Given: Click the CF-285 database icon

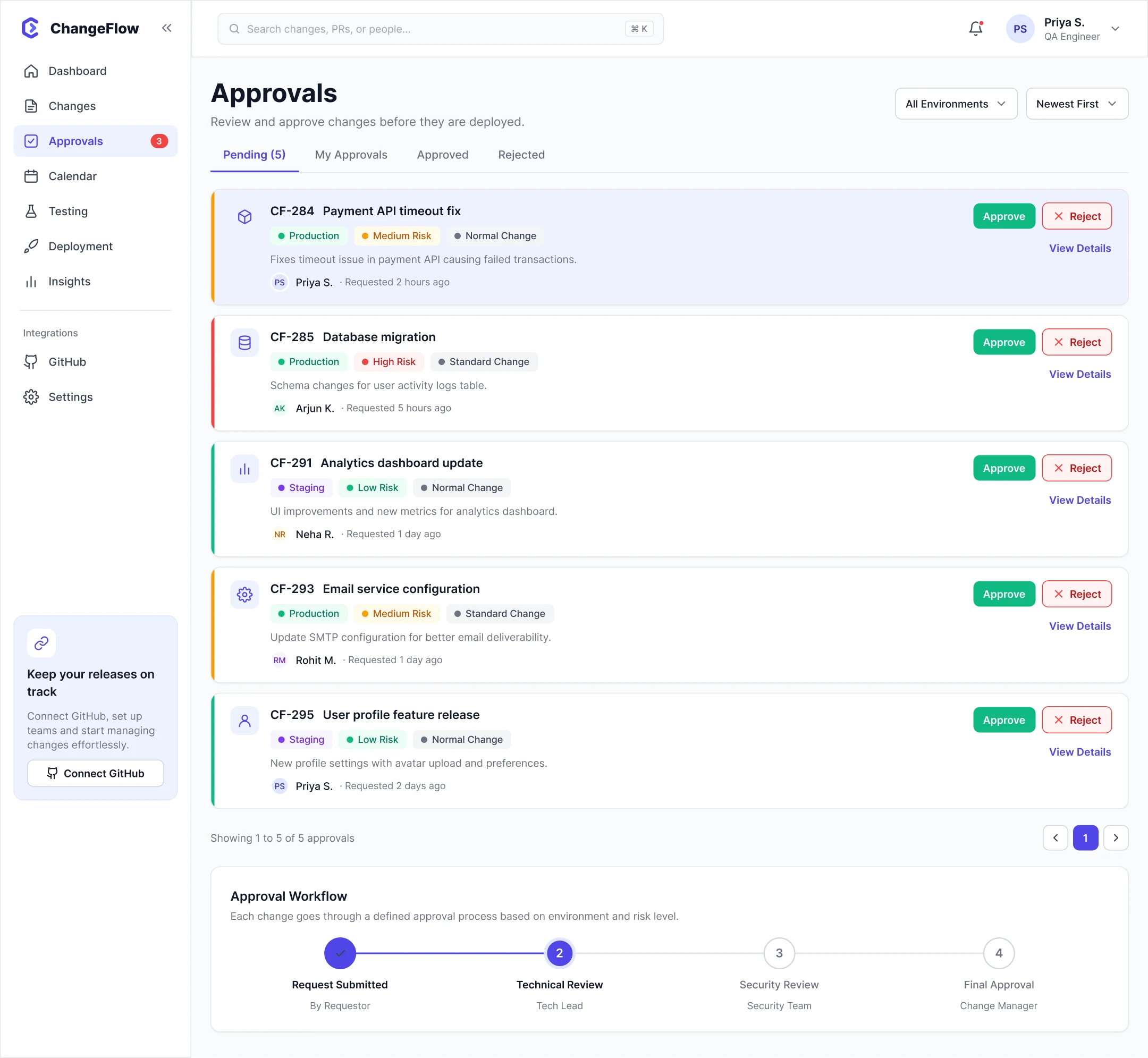Looking at the screenshot, I should click(244, 343).
